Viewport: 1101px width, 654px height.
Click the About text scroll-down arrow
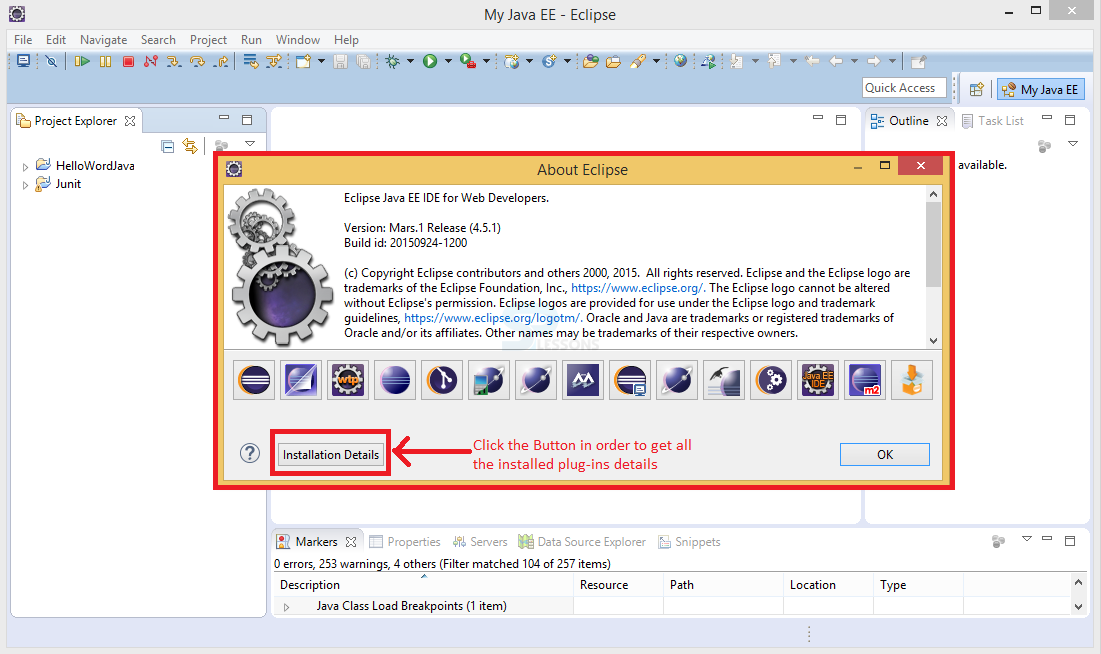(x=933, y=341)
